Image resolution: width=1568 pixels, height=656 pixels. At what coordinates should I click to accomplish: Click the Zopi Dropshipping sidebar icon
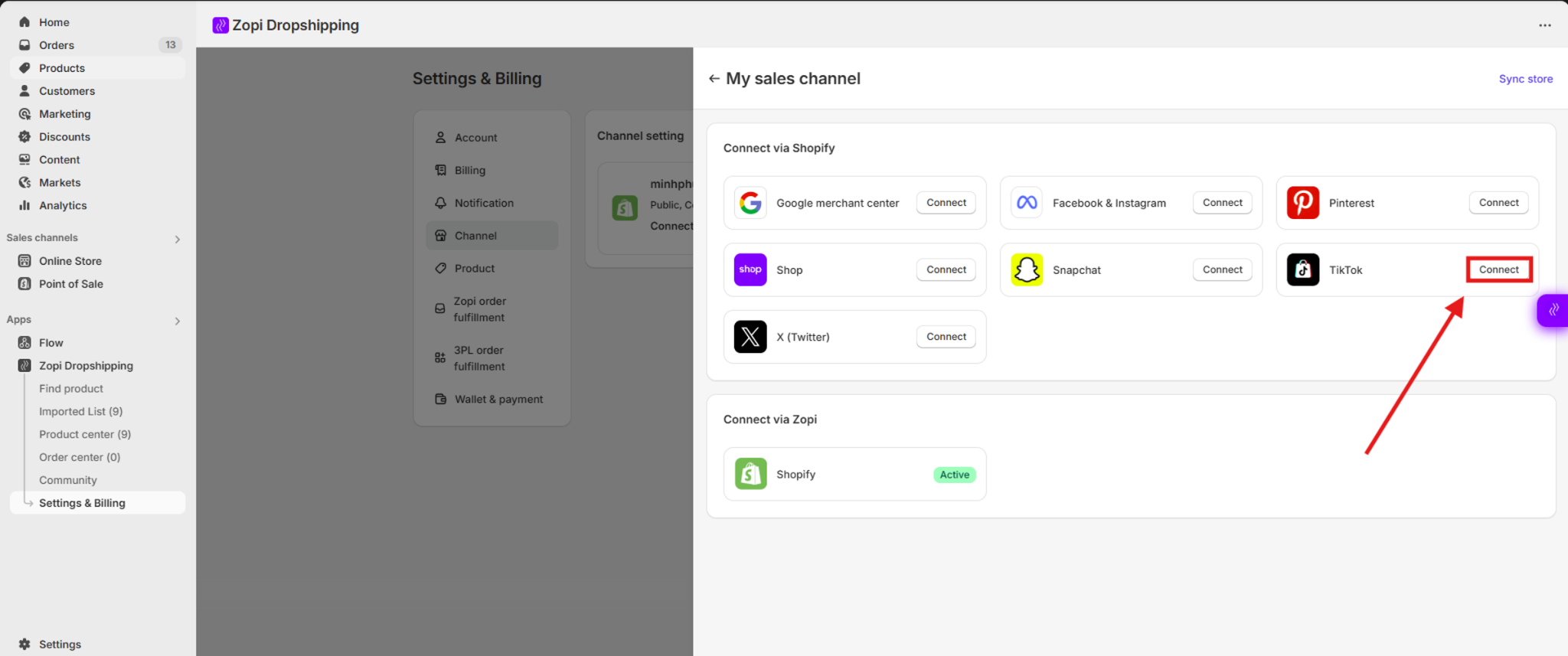pyautogui.click(x=24, y=366)
